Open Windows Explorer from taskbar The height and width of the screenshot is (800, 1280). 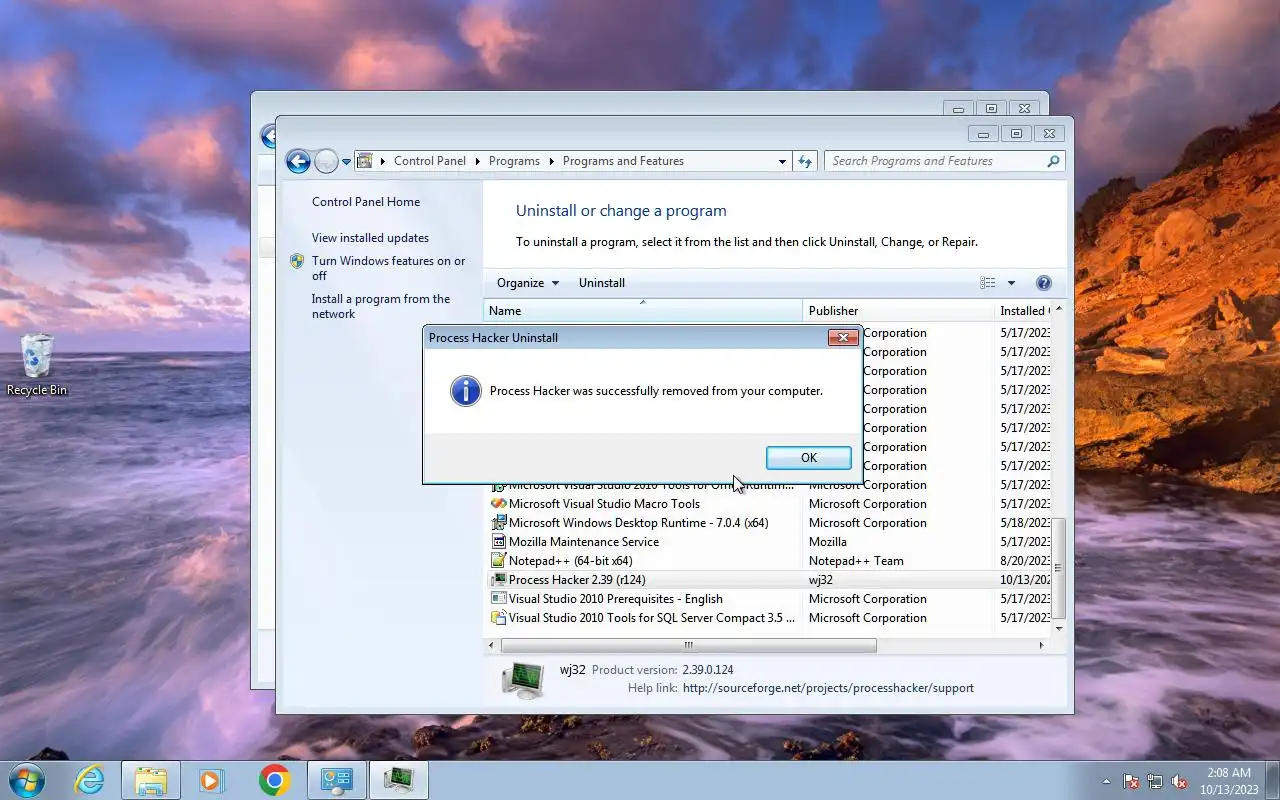tap(151, 780)
